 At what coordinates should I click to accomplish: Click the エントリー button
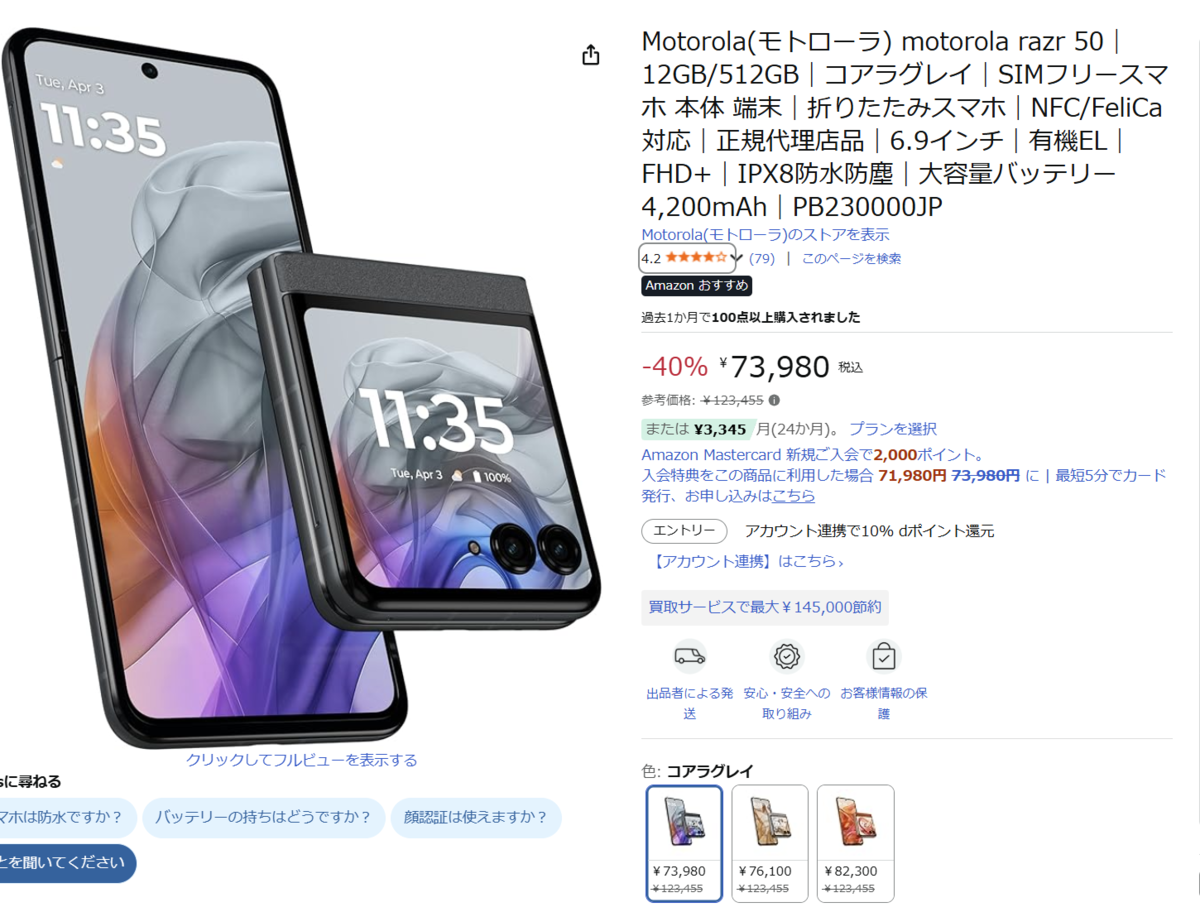(684, 531)
